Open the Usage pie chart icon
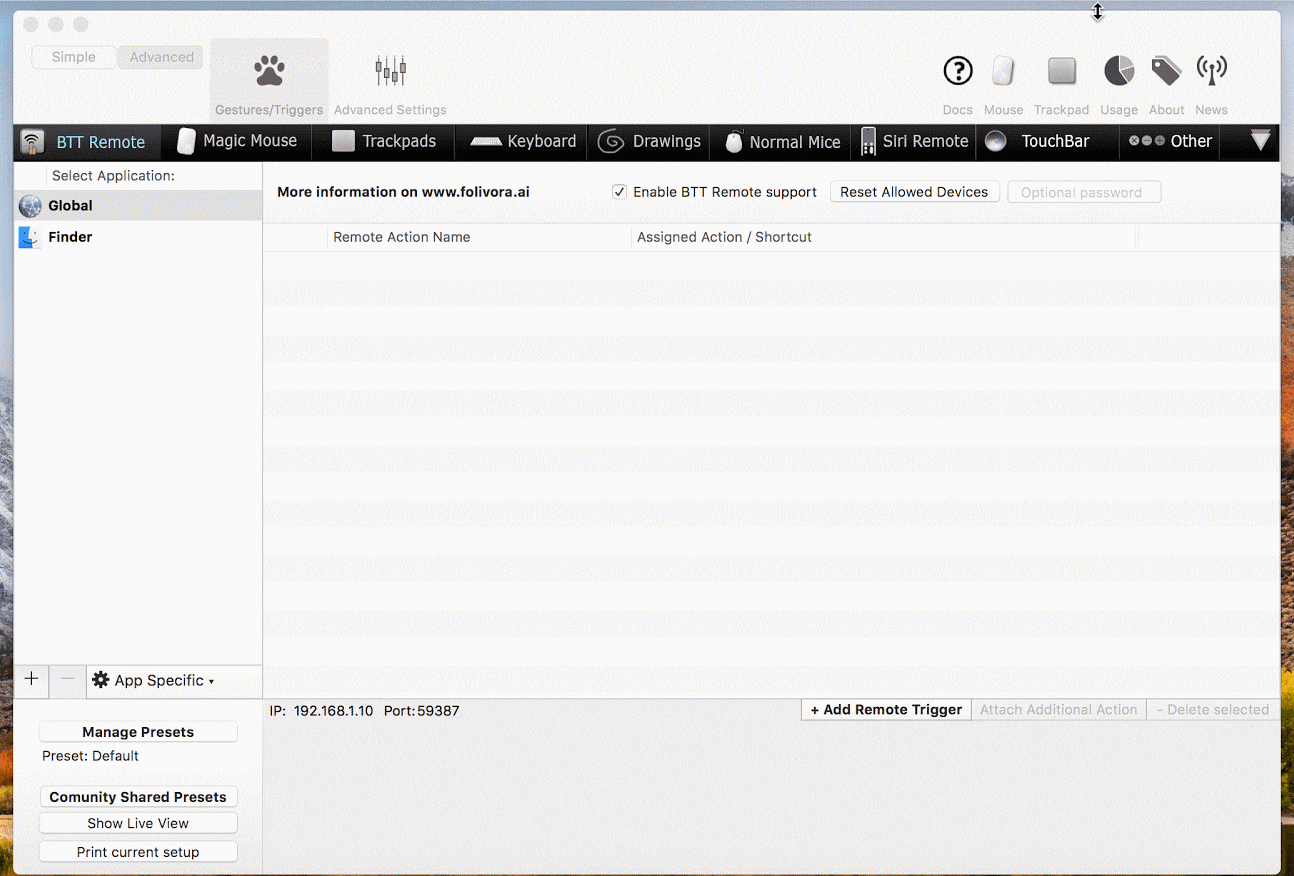Viewport: 1294px width, 876px height. (x=1119, y=71)
